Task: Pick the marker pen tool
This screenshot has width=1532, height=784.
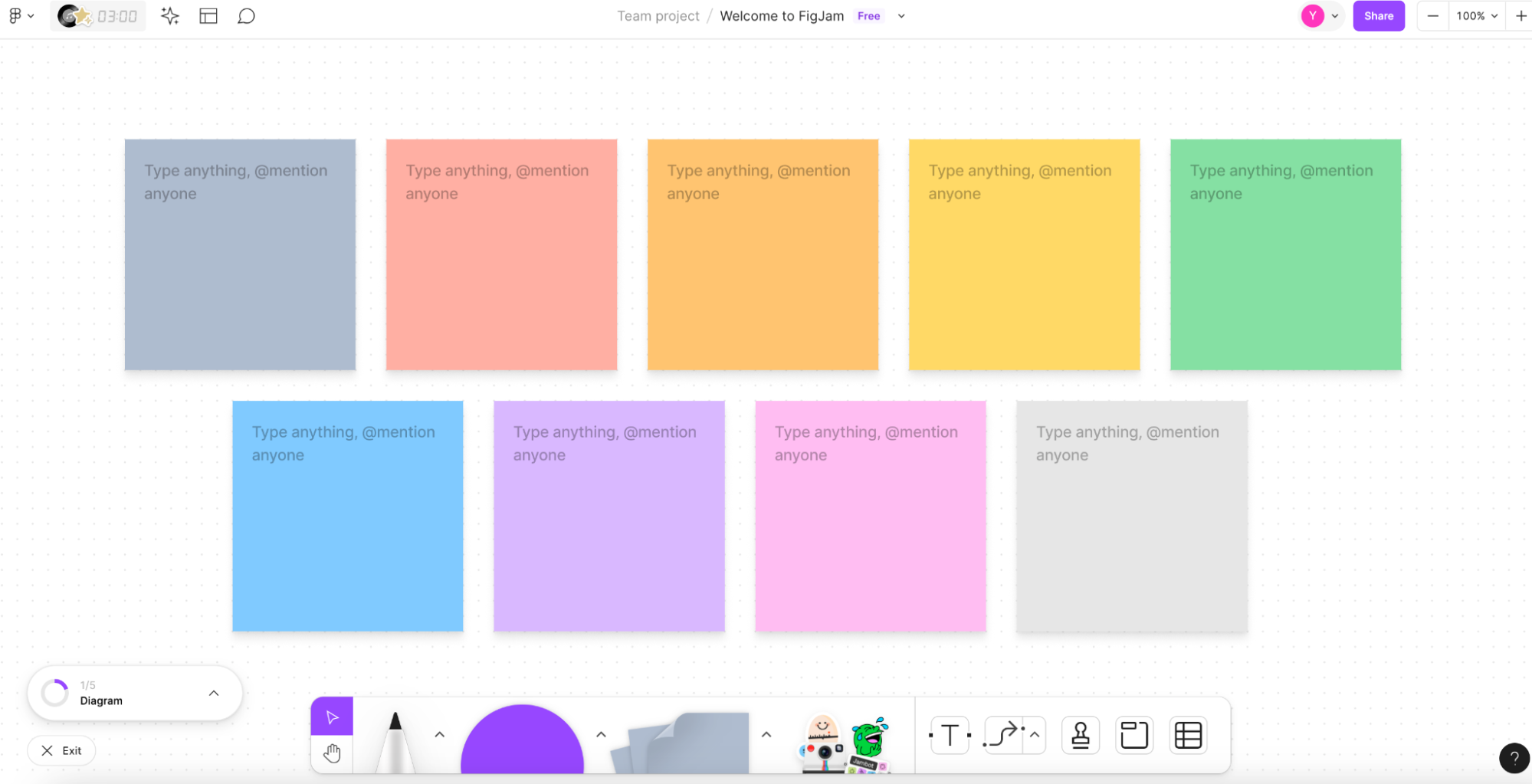Action: coord(395,742)
